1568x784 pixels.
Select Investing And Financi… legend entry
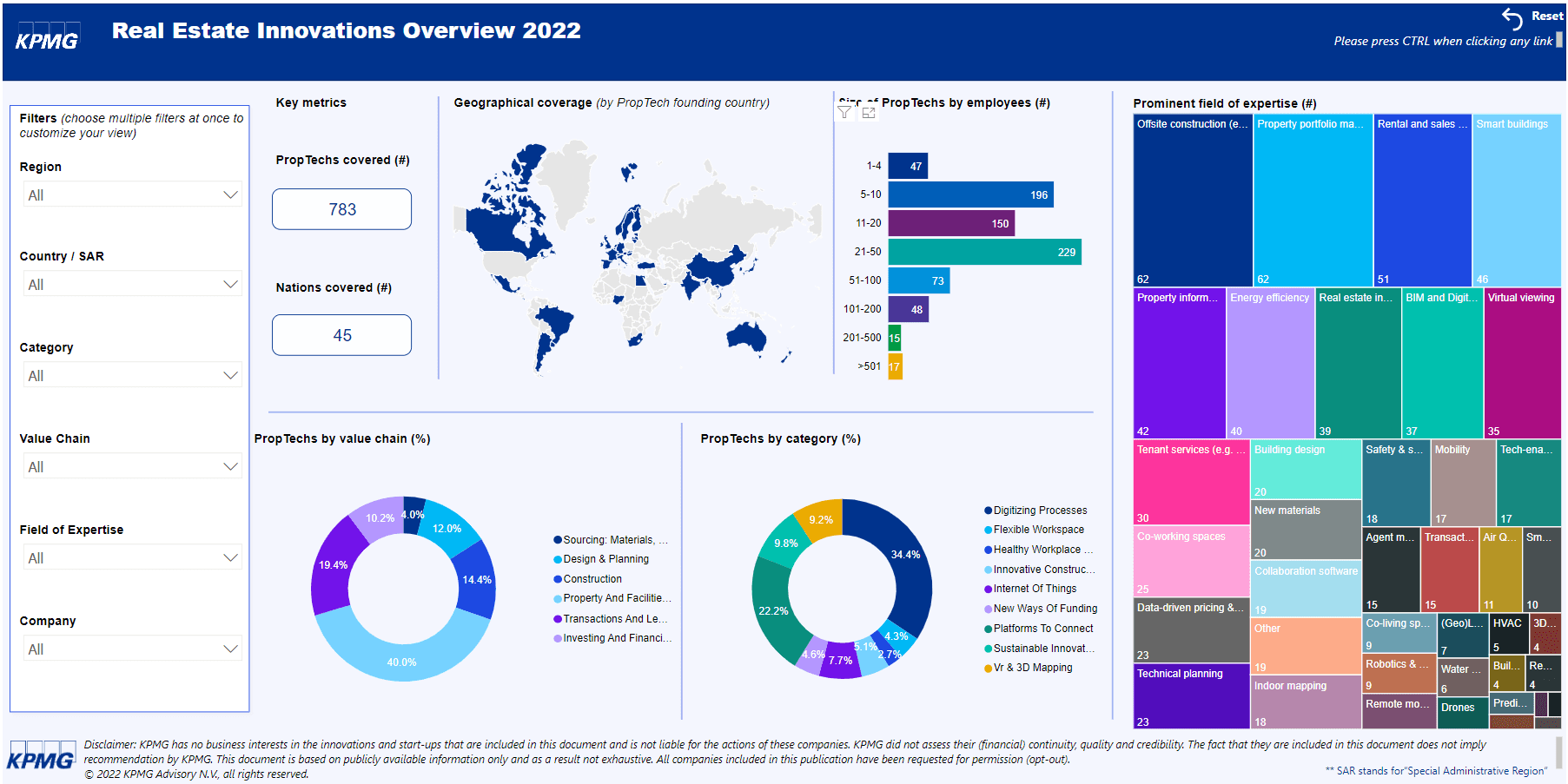pos(612,638)
